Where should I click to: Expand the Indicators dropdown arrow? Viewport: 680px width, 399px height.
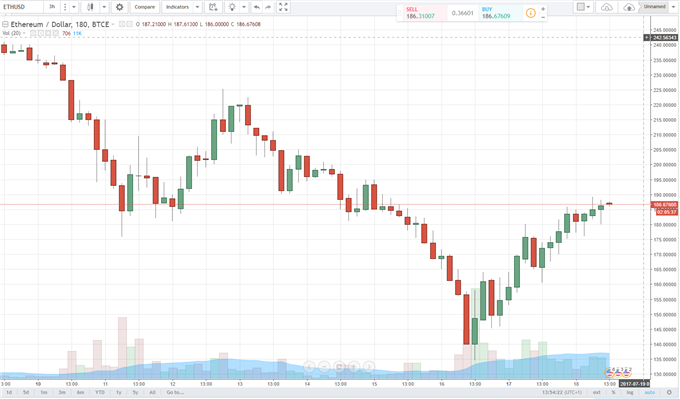pyautogui.click(x=197, y=7)
